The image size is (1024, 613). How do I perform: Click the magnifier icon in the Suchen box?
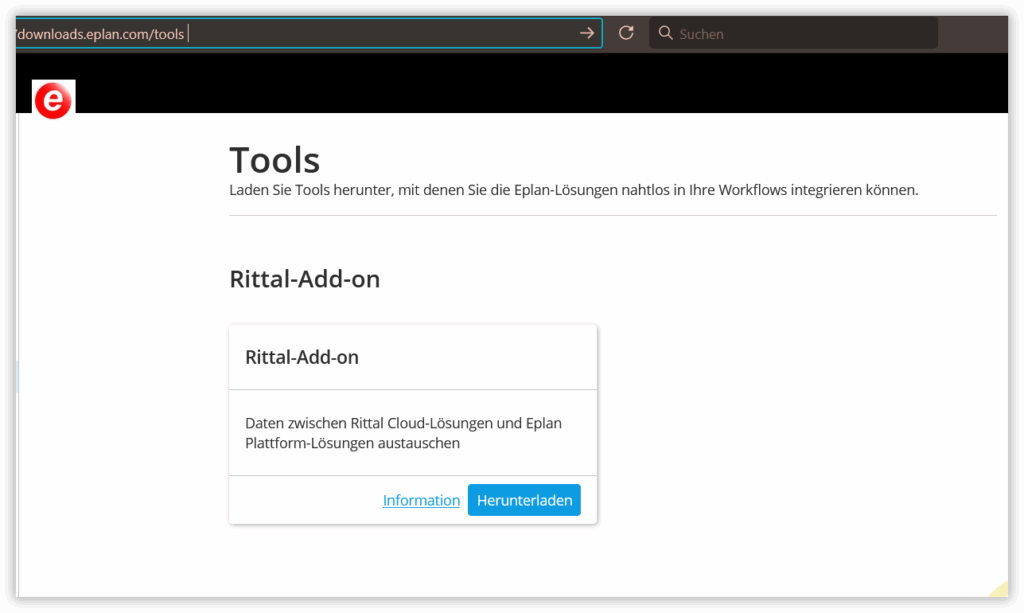tap(666, 33)
